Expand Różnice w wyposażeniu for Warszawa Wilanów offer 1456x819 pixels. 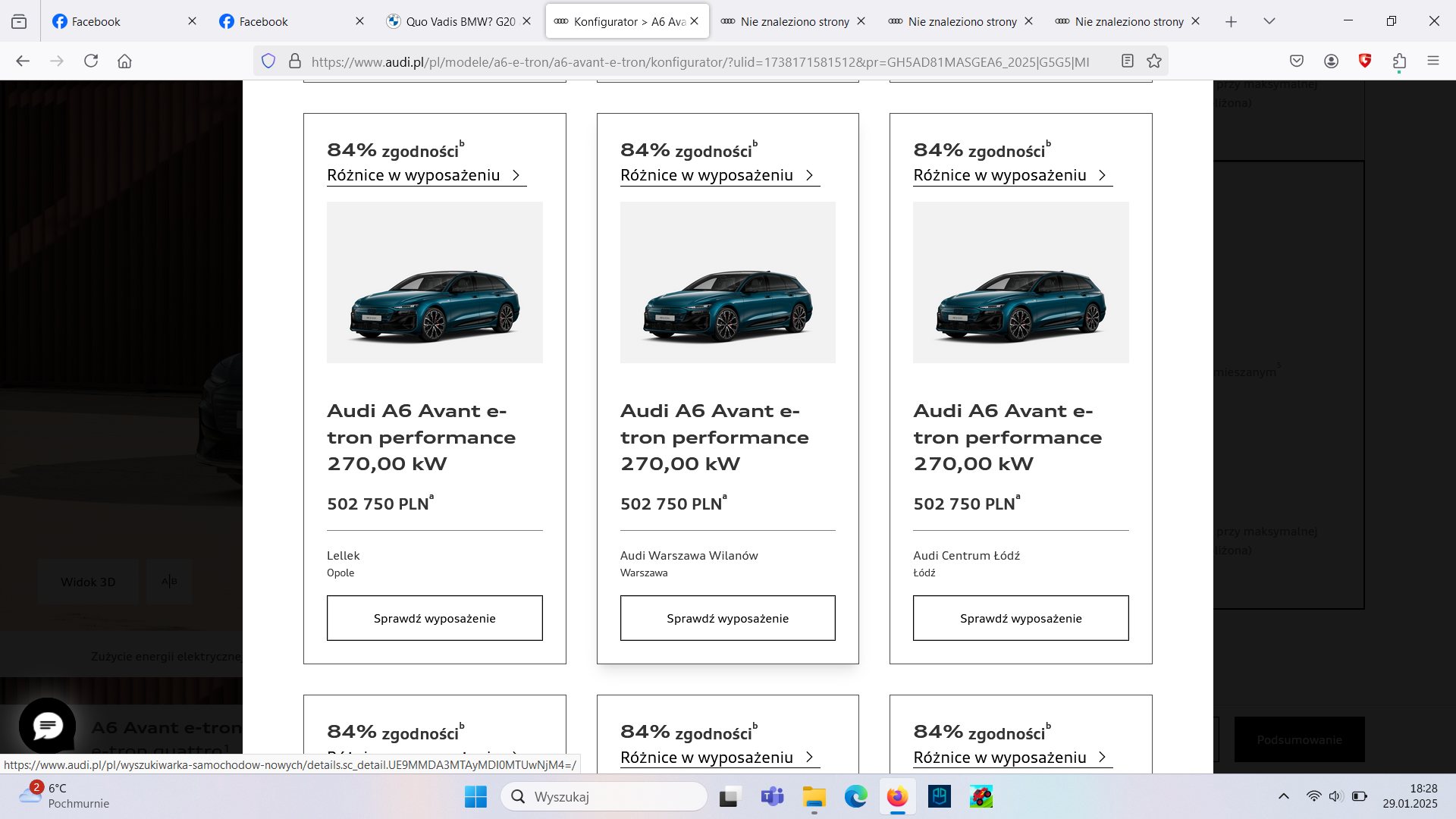(720, 175)
